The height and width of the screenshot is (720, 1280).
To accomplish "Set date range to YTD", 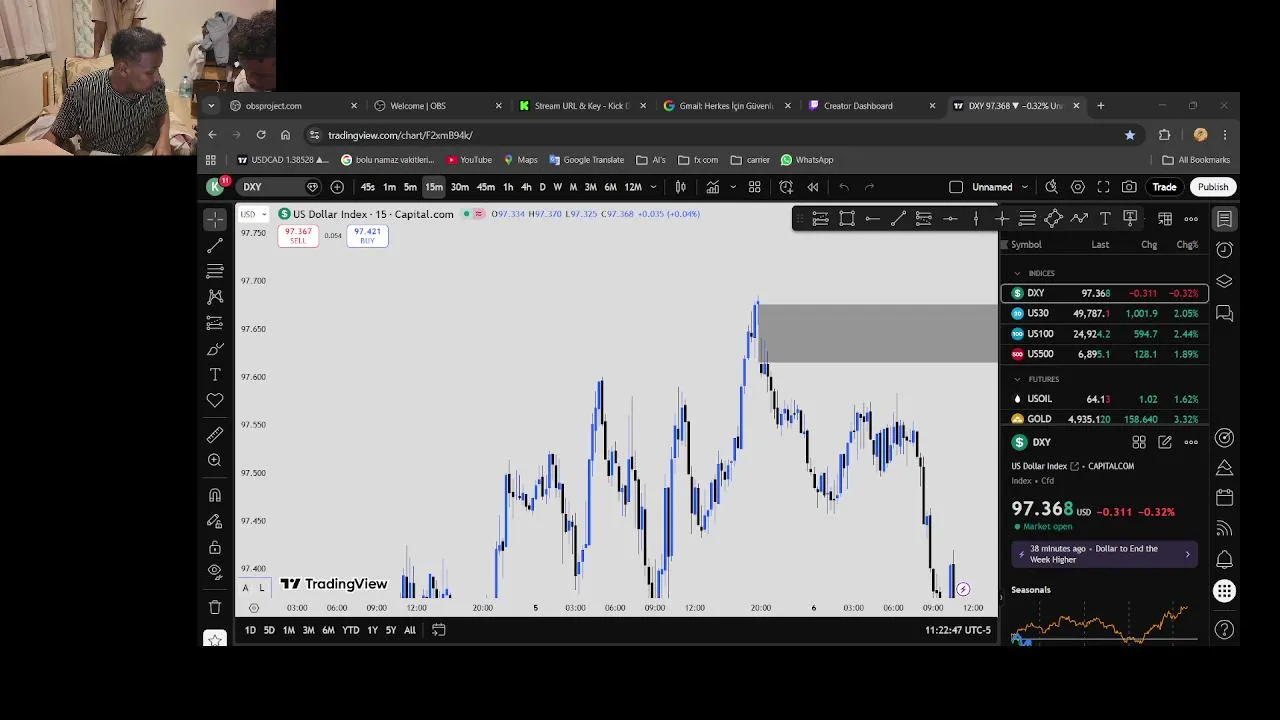I will (351, 630).
